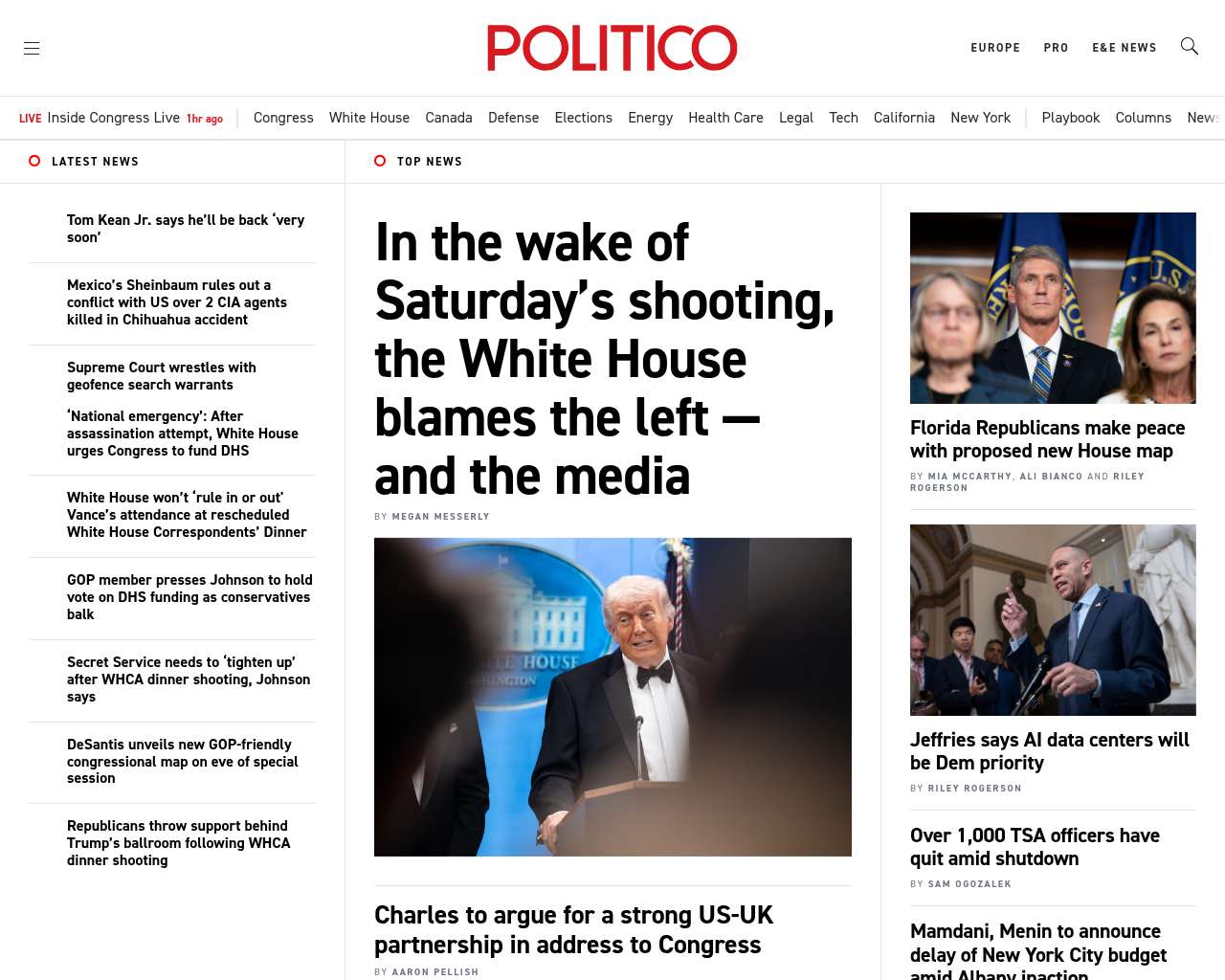Select the Congress nav item
This screenshot has width=1225, height=980.
pos(283,118)
